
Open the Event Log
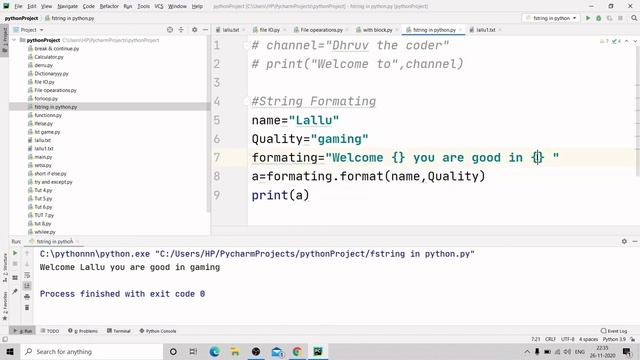tap(614, 331)
